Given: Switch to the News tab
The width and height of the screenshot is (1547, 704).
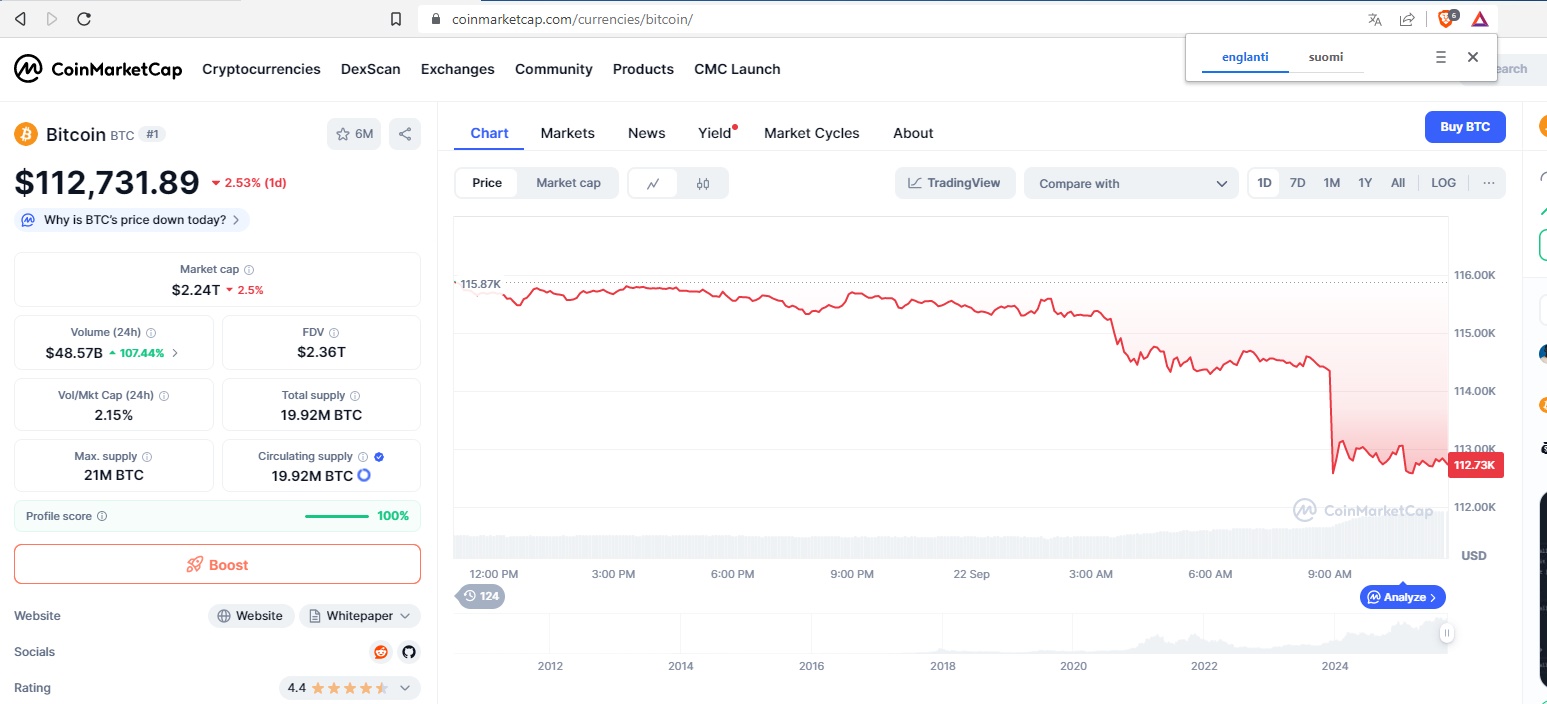Looking at the screenshot, I should click(646, 133).
